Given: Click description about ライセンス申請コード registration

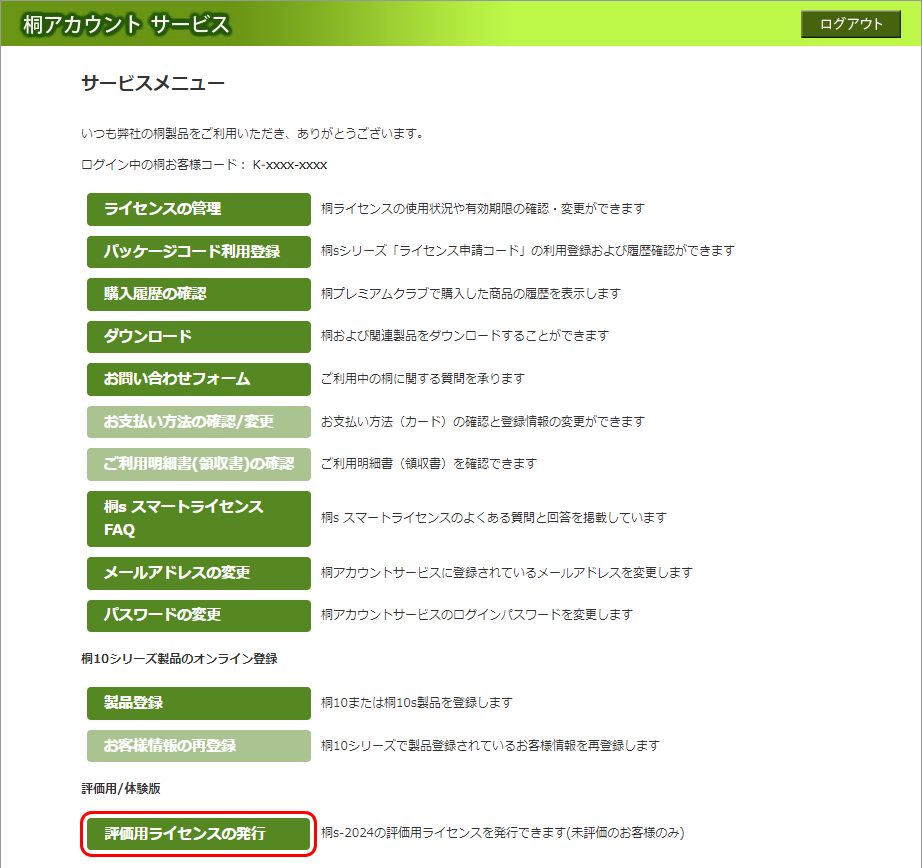Looking at the screenshot, I should point(528,251).
